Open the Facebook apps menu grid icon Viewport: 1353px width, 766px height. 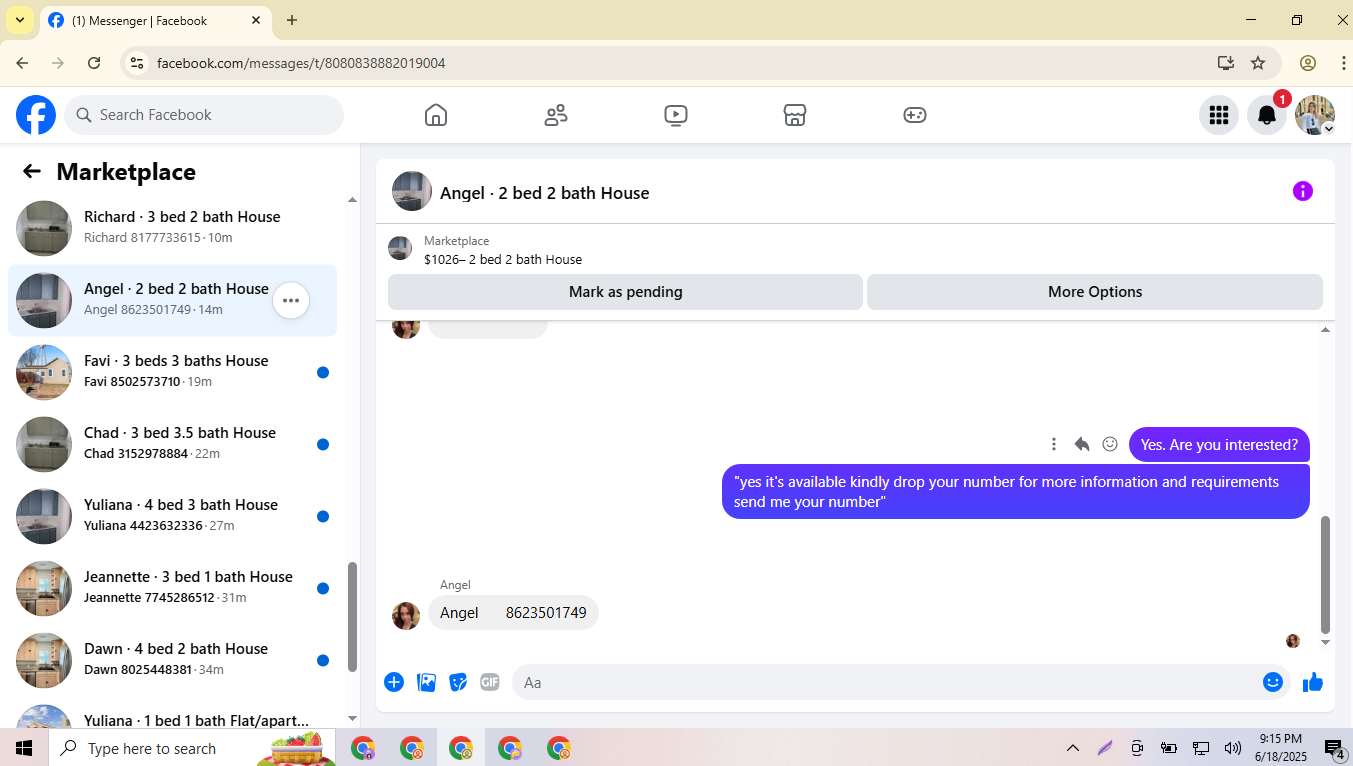pyautogui.click(x=1218, y=115)
